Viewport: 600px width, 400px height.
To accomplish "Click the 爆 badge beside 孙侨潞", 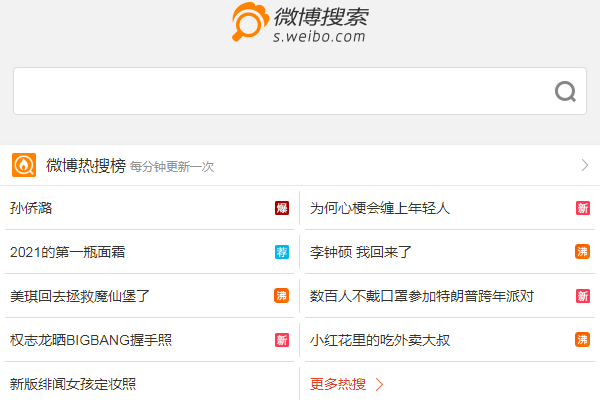I will (282, 208).
